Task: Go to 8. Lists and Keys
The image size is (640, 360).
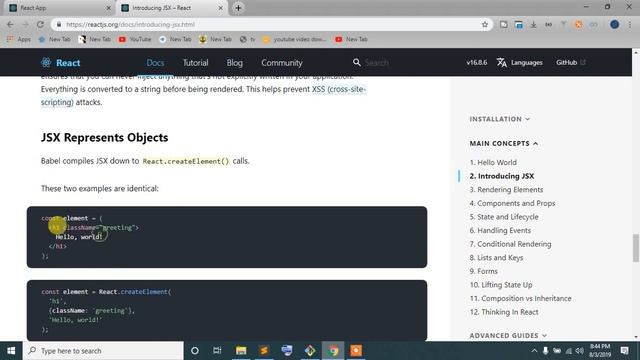Action: (x=496, y=258)
